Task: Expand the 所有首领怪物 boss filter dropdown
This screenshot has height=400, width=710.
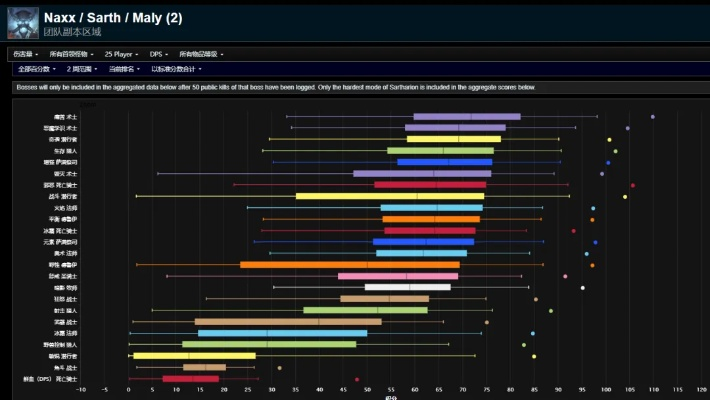Action: (72, 54)
